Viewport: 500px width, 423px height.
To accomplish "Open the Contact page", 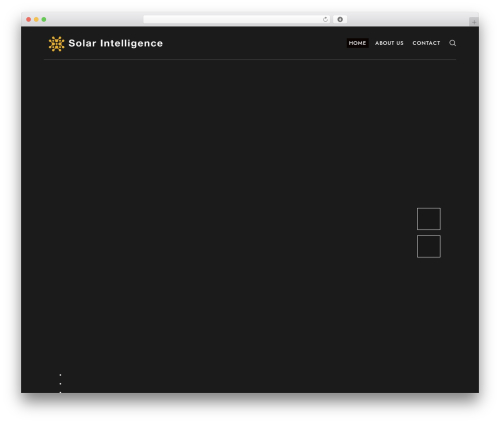I will [426, 43].
